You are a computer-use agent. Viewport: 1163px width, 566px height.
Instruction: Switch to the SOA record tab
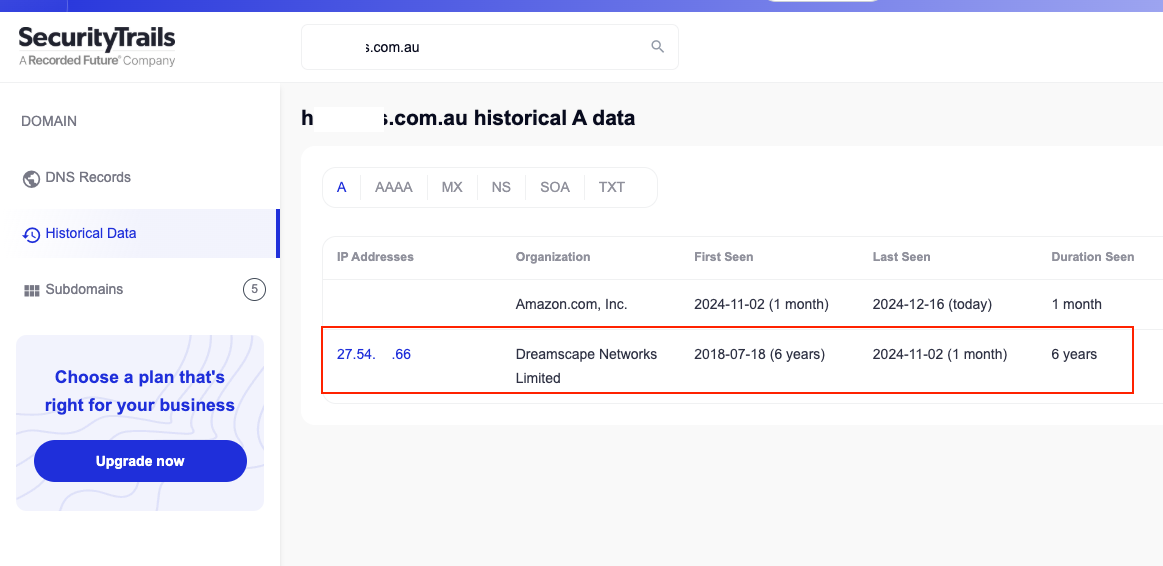coord(555,188)
